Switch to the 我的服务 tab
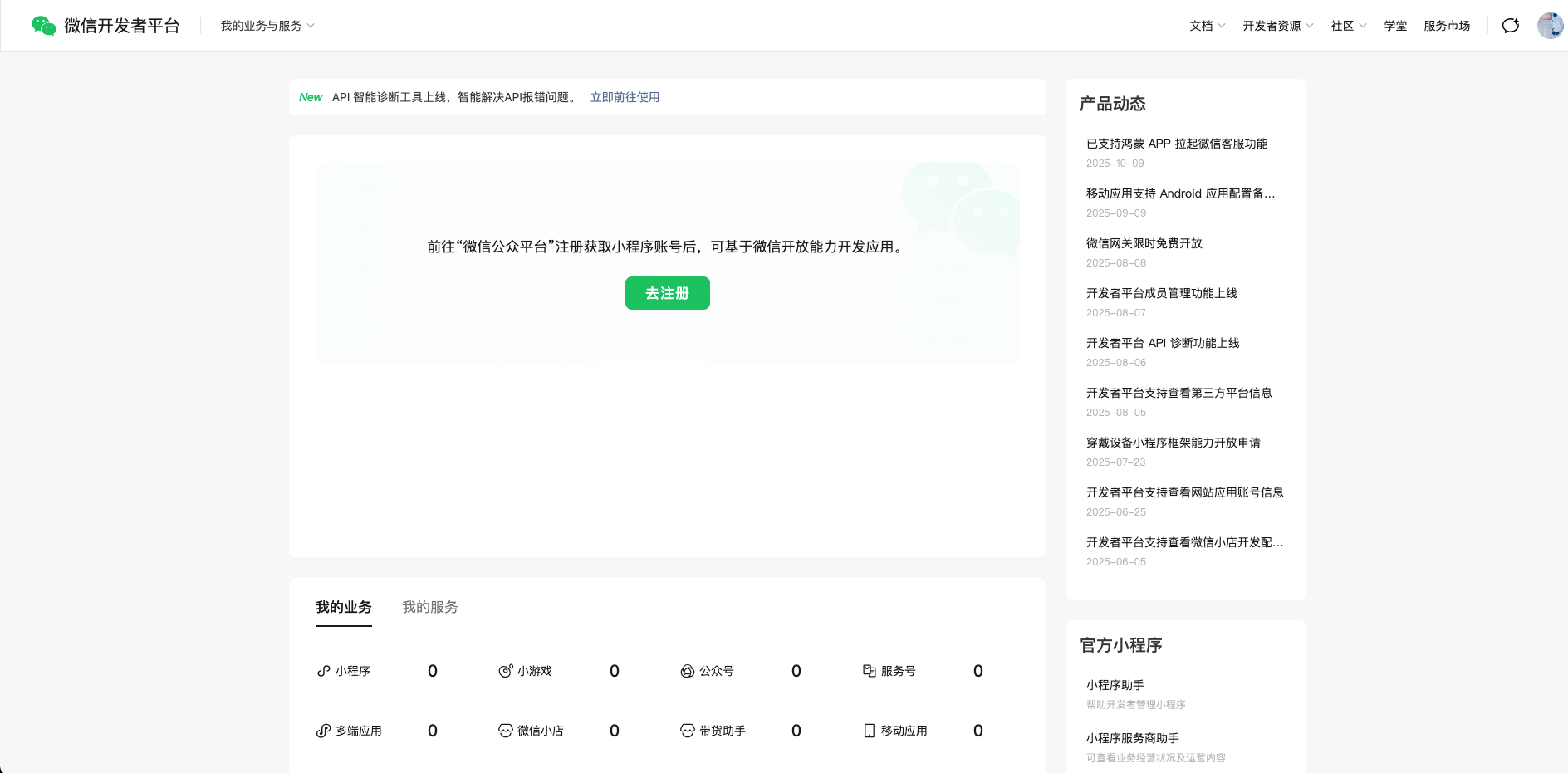The width and height of the screenshot is (1568, 773). (x=430, y=607)
